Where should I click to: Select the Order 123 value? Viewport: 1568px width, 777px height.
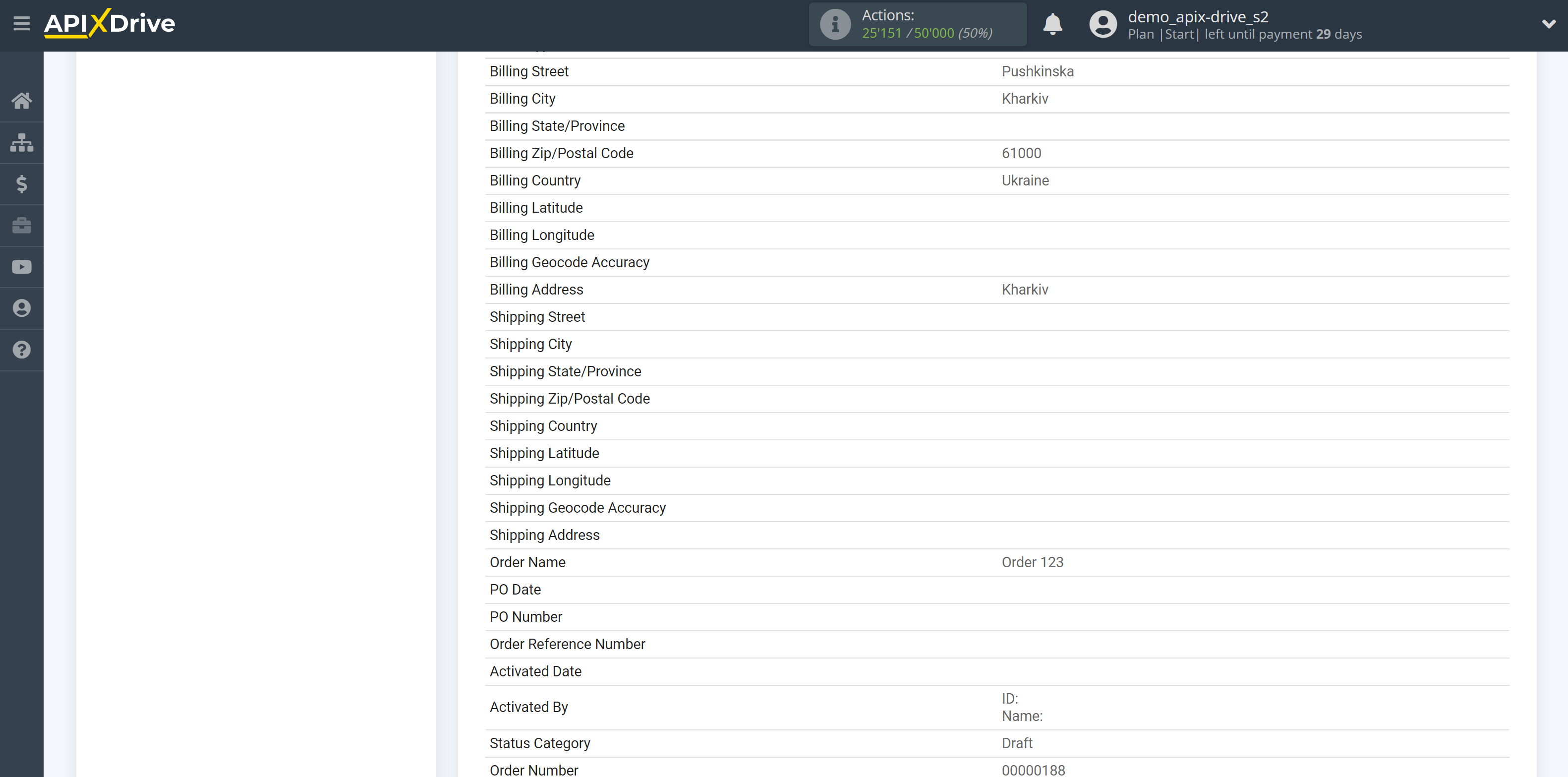[1032, 563]
